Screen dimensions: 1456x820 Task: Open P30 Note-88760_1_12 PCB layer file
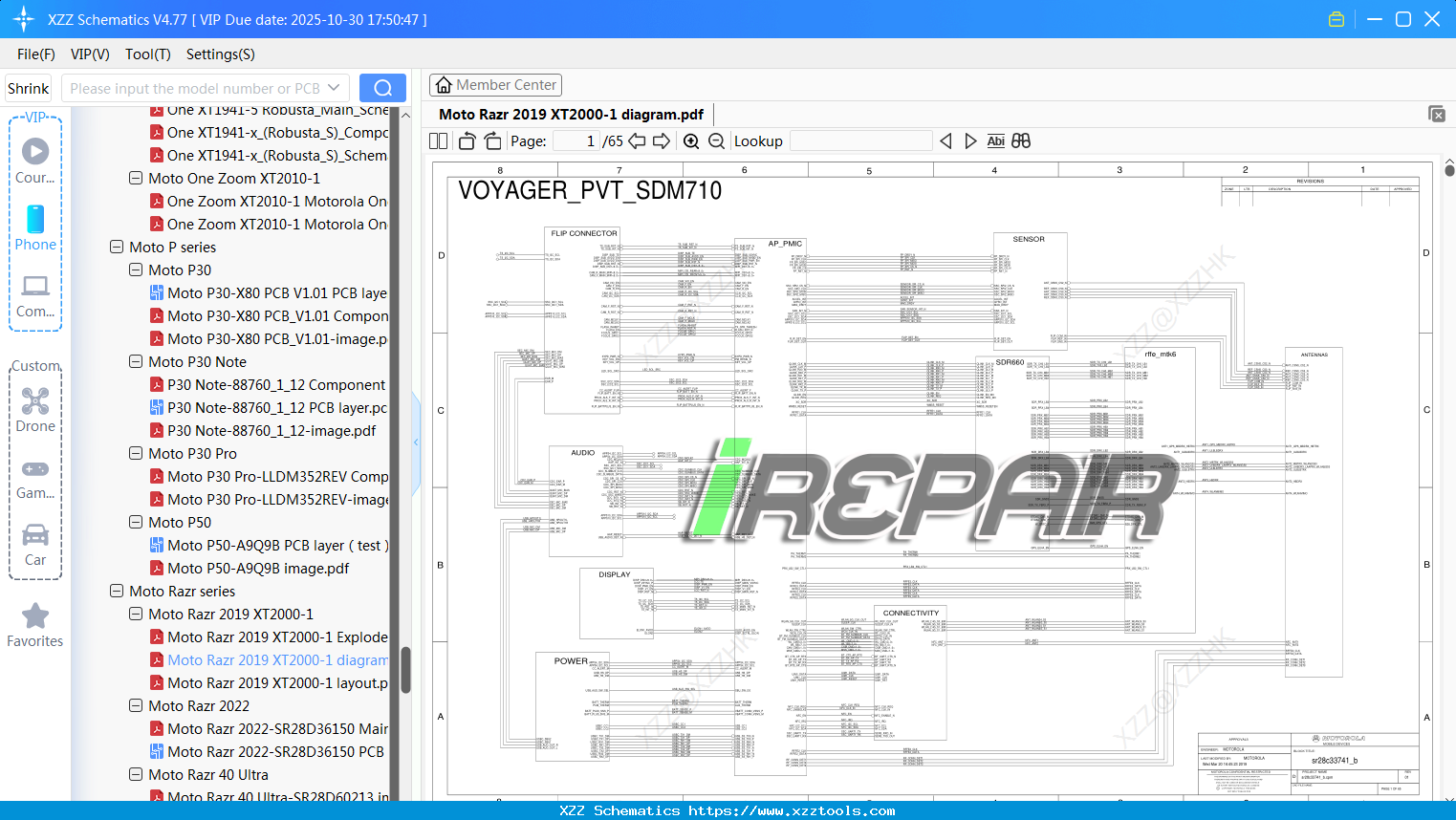pos(277,407)
